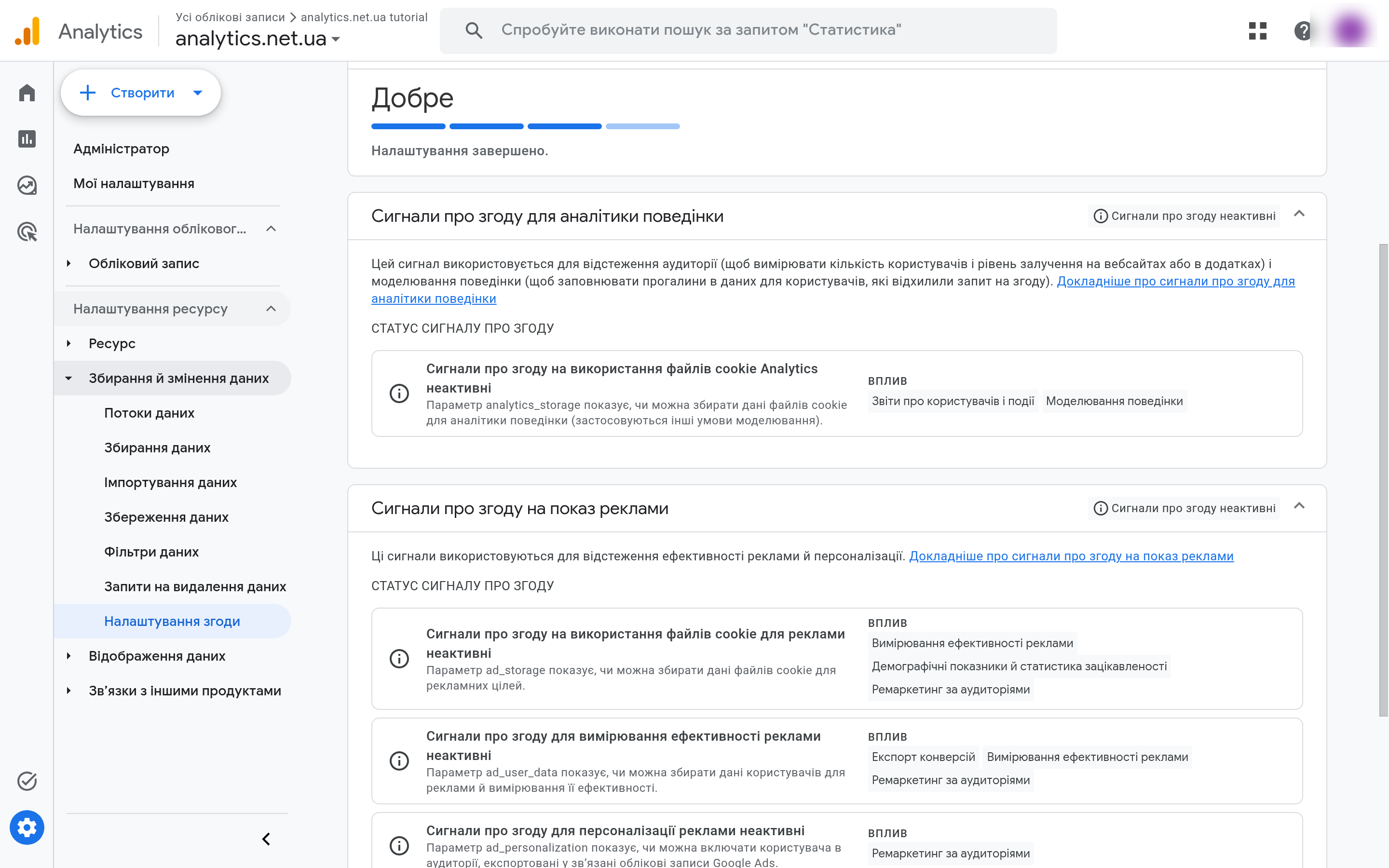Open the Reports bar-chart icon
Screen dimensions: 1389x868
click(27, 139)
